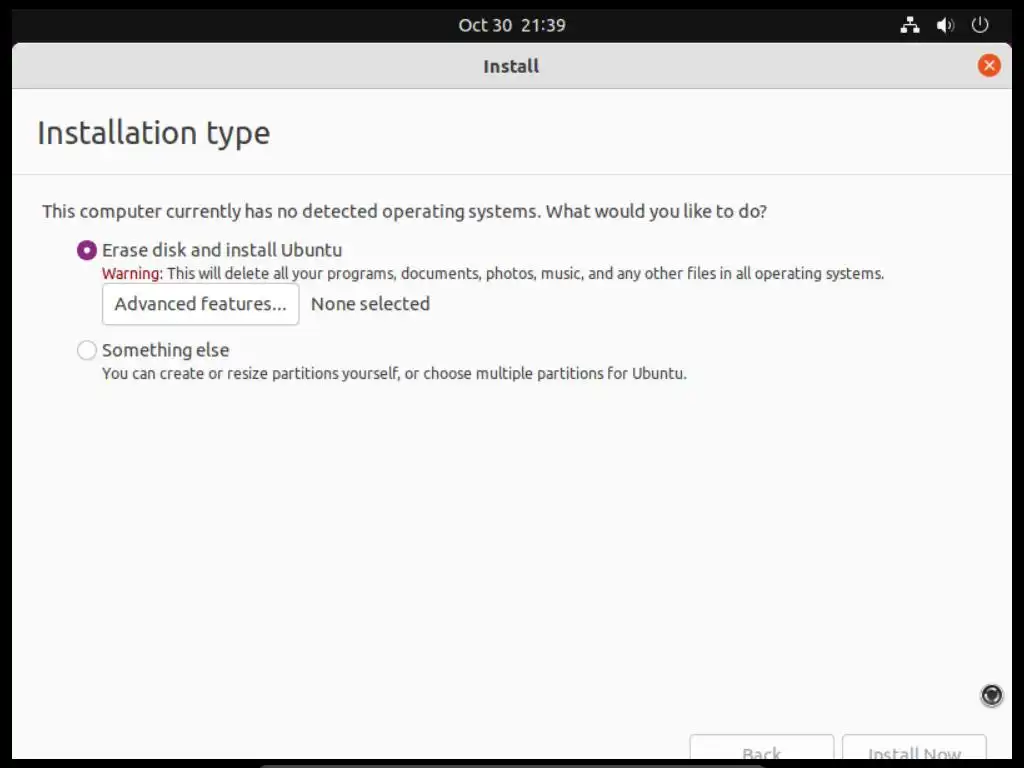Click the volume speaker icon
The image size is (1024, 768).
945,25
